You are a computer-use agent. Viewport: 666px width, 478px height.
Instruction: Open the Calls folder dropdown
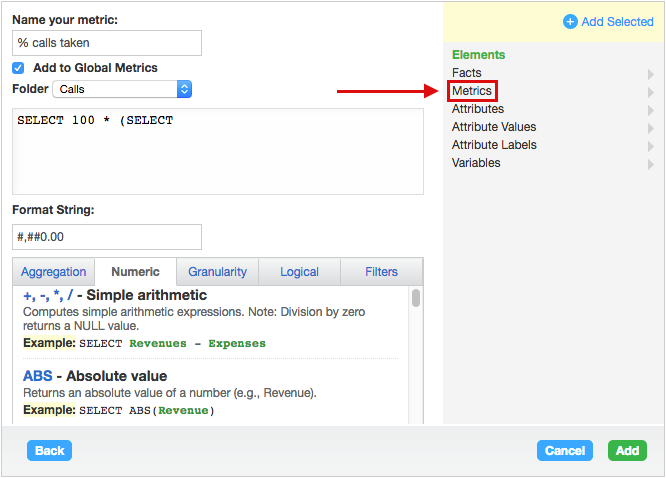[121, 90]
